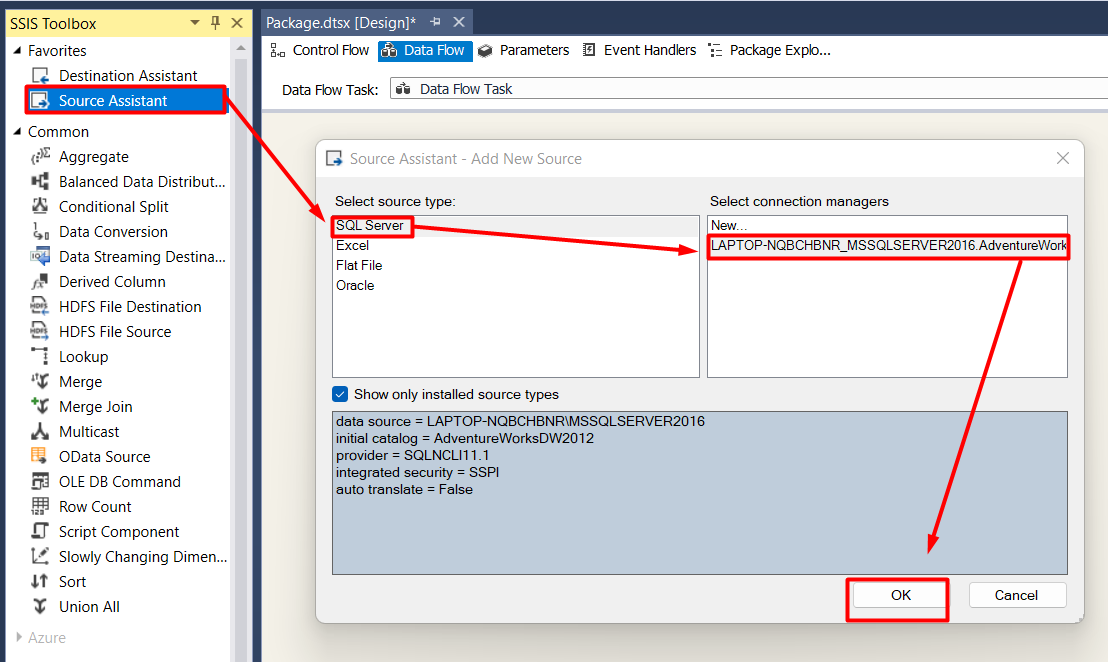Select Excel source type
The width and height of the screenshot is (1108, 662).
point(516,245)
